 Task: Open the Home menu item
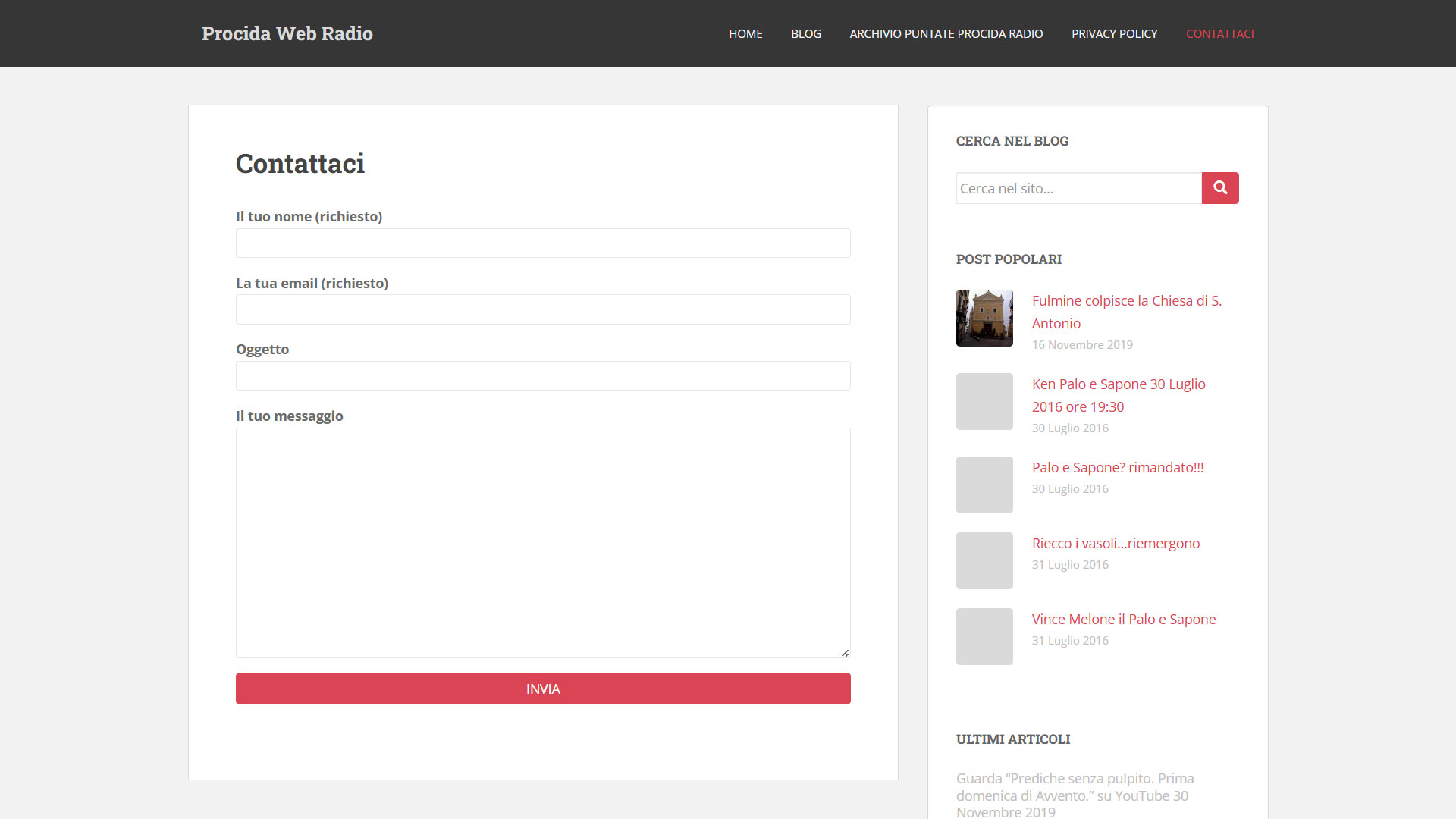click(745, 33)
